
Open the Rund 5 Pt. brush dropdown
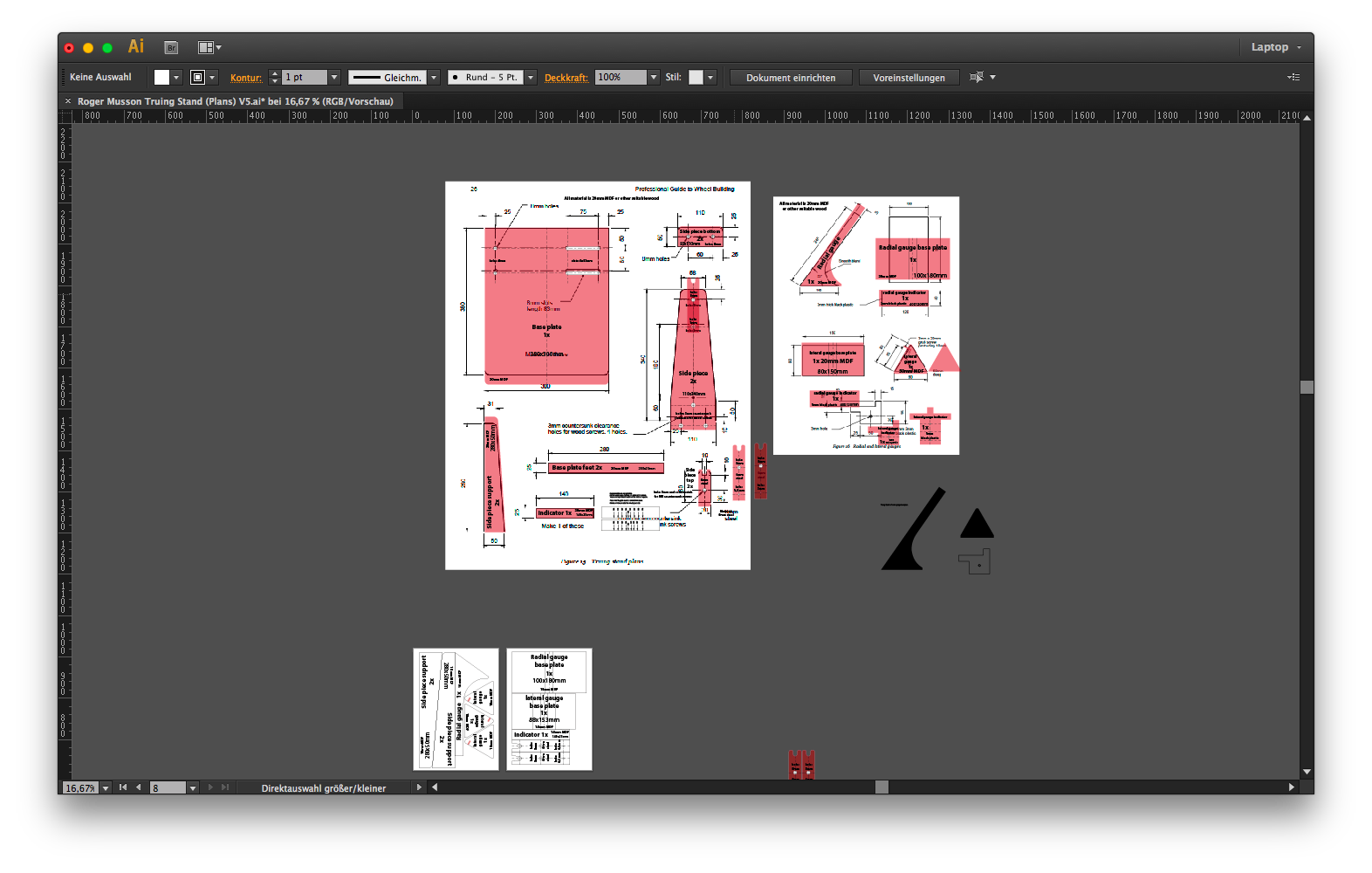tap(531, 78)
